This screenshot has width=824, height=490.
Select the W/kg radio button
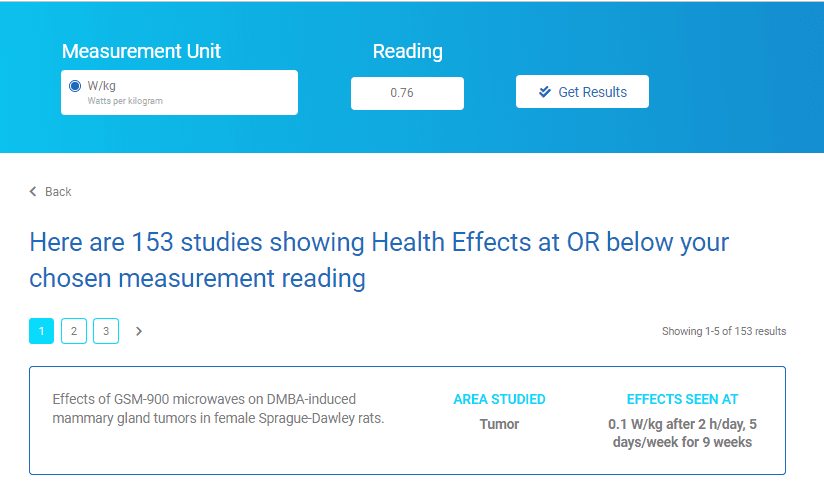(75, 86)
